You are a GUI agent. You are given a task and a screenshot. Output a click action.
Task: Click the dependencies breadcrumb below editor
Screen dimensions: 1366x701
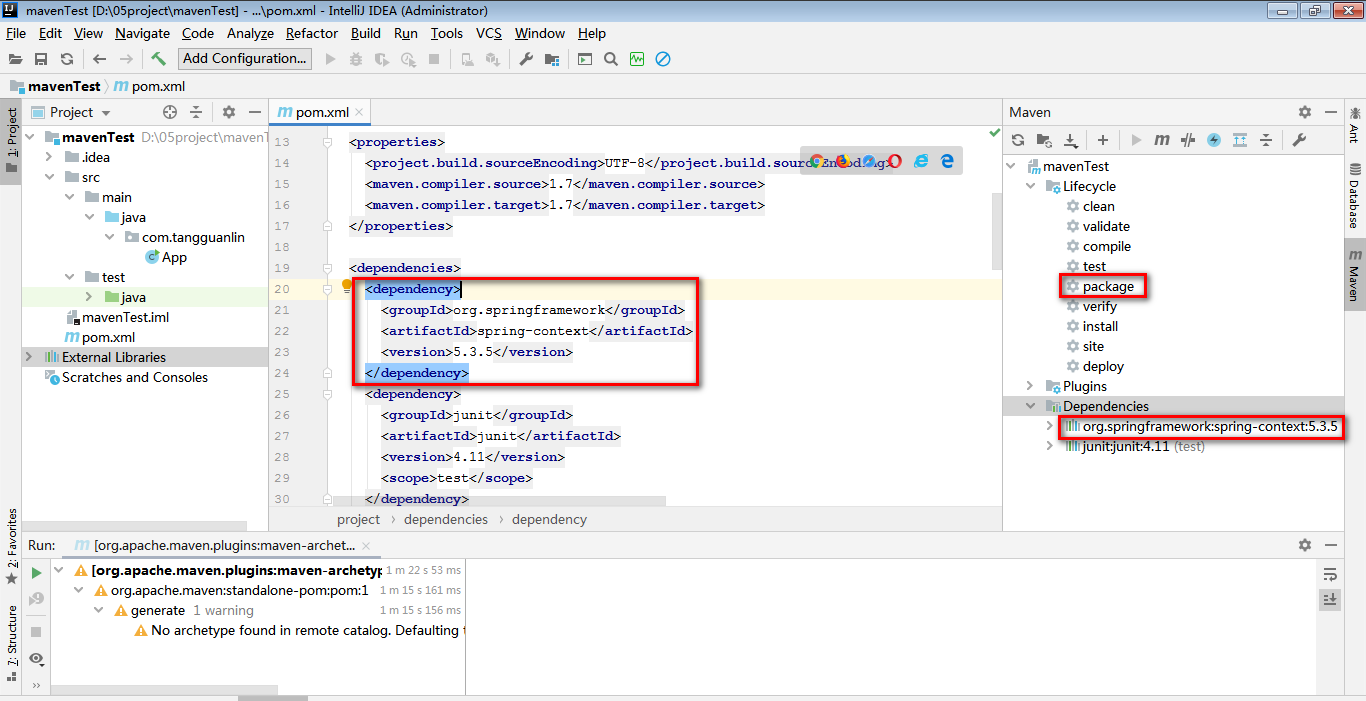pos(446,519)
